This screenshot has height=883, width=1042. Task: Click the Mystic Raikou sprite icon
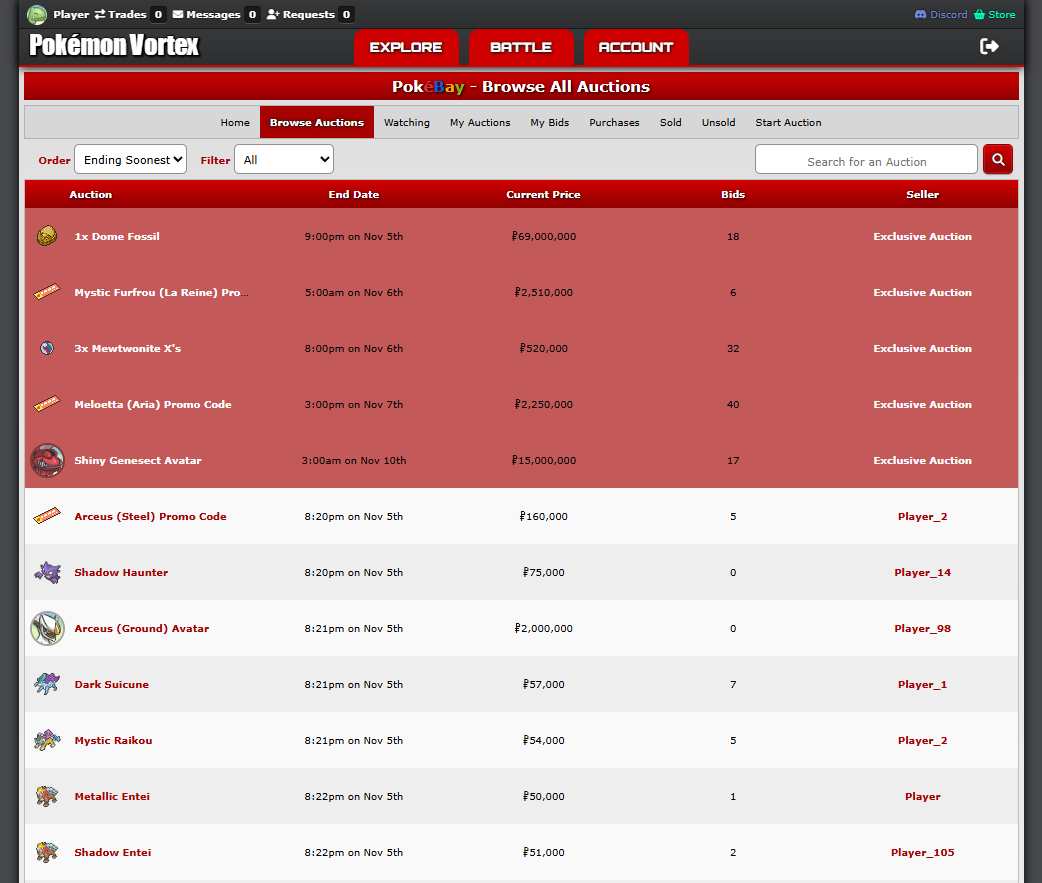click(46, 740)
